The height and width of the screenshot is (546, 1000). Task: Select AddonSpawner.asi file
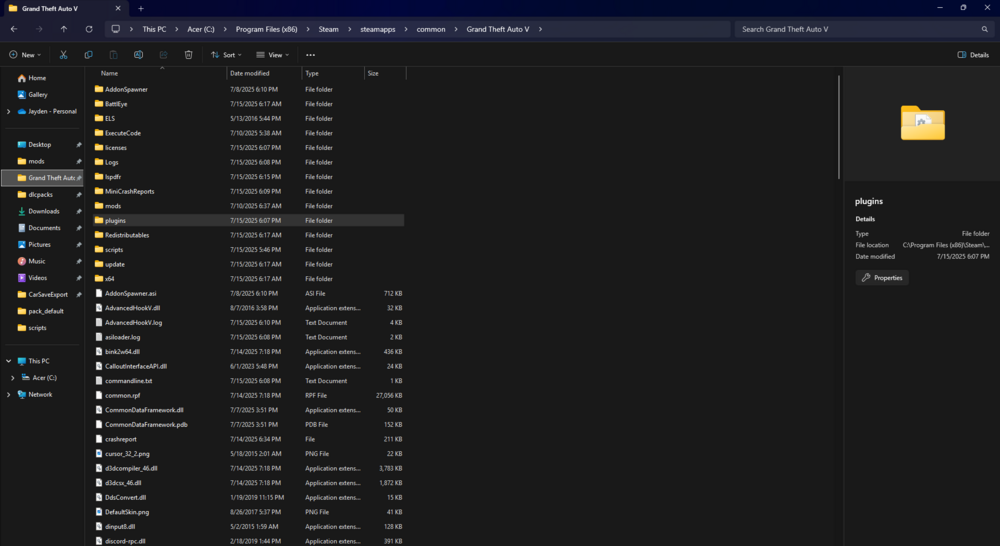point(249,293)
